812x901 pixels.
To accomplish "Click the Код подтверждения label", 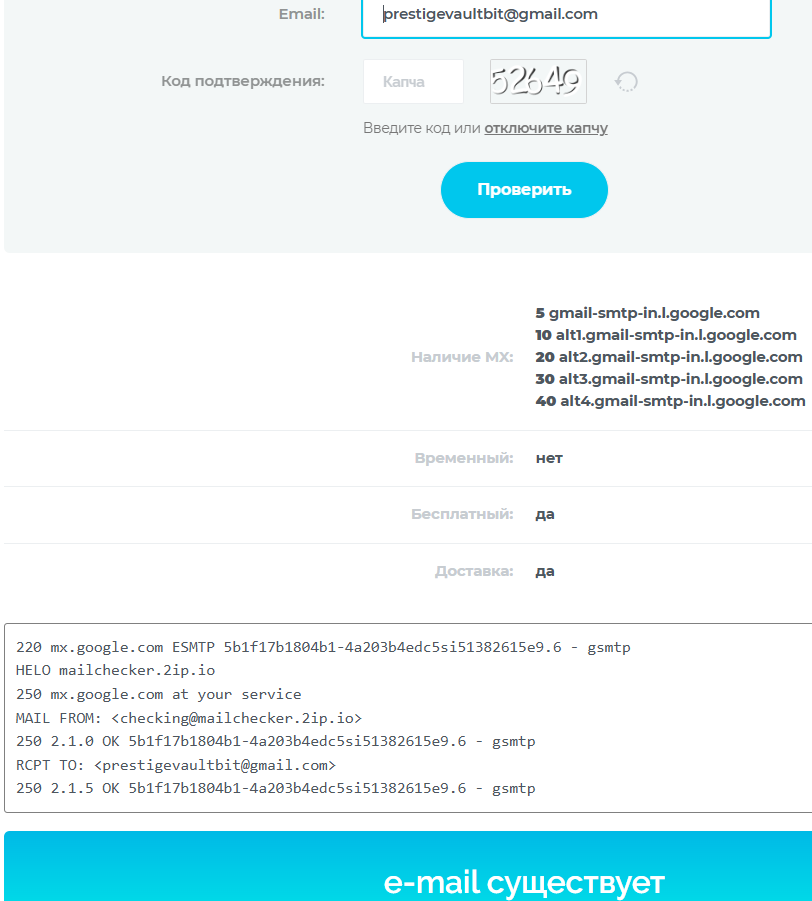I will [x=243, y=81].
